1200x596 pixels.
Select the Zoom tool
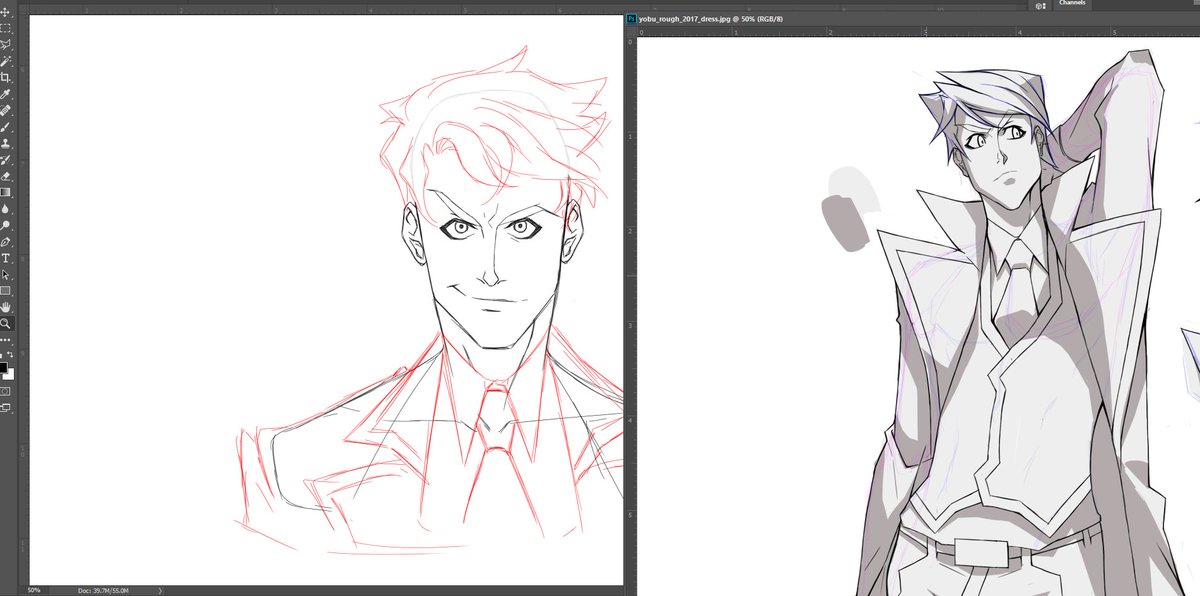[8, 324]
